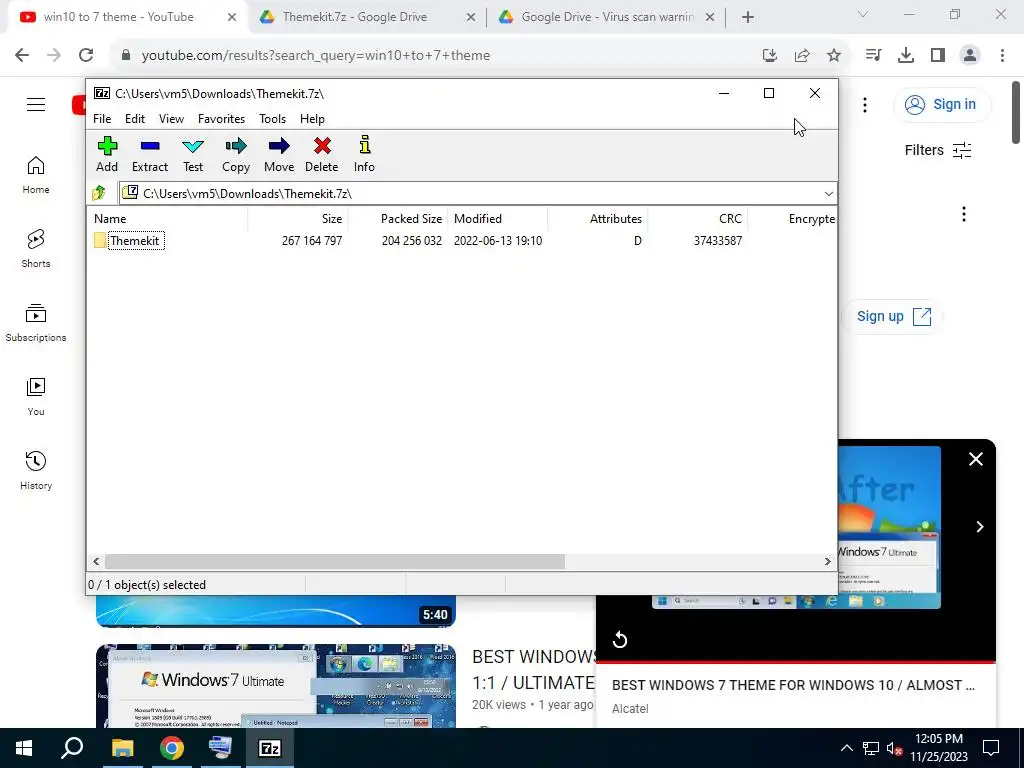Open Info for the archive
The image size is (1024, 768).
coord(364,154)
